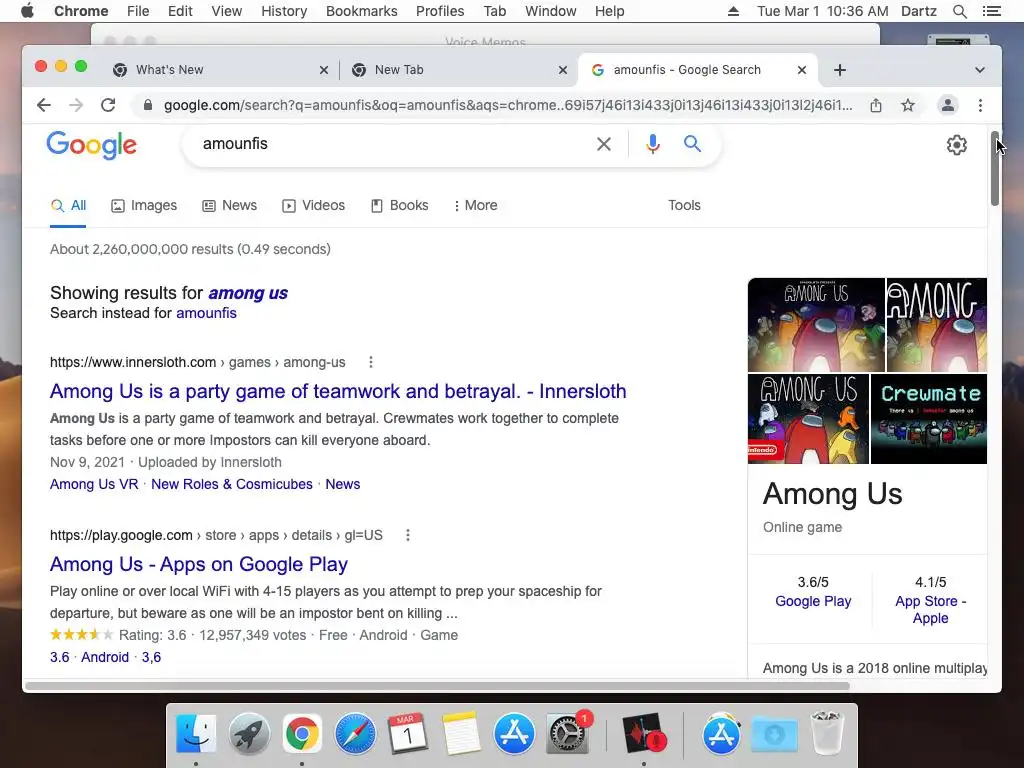The image size is (1024, 768).
Task: Open Chrome's three-dot menu
Action: [x=980, y=105]
